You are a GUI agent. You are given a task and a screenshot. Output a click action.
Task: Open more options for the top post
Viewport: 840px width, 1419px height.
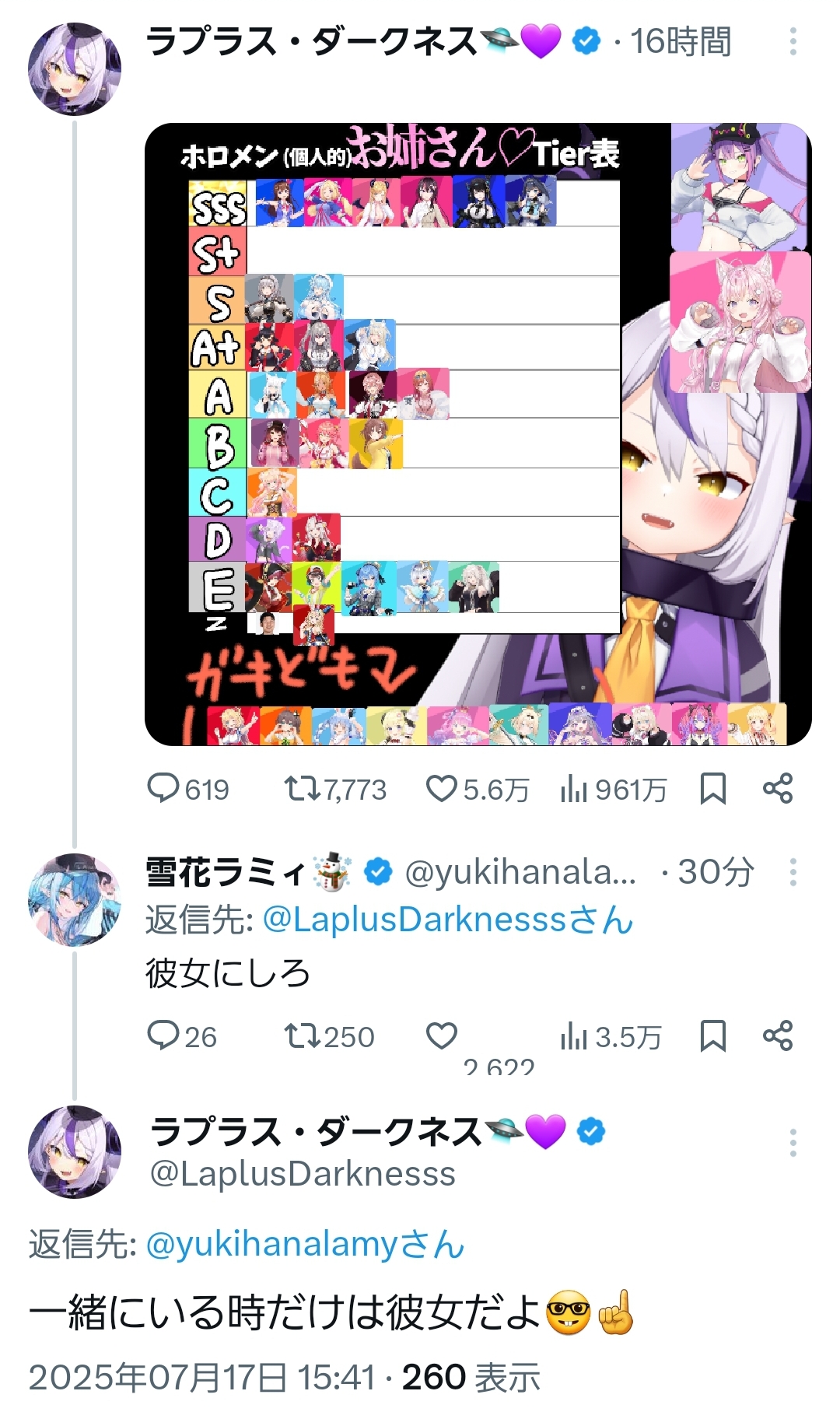click(x=793, y=41)
